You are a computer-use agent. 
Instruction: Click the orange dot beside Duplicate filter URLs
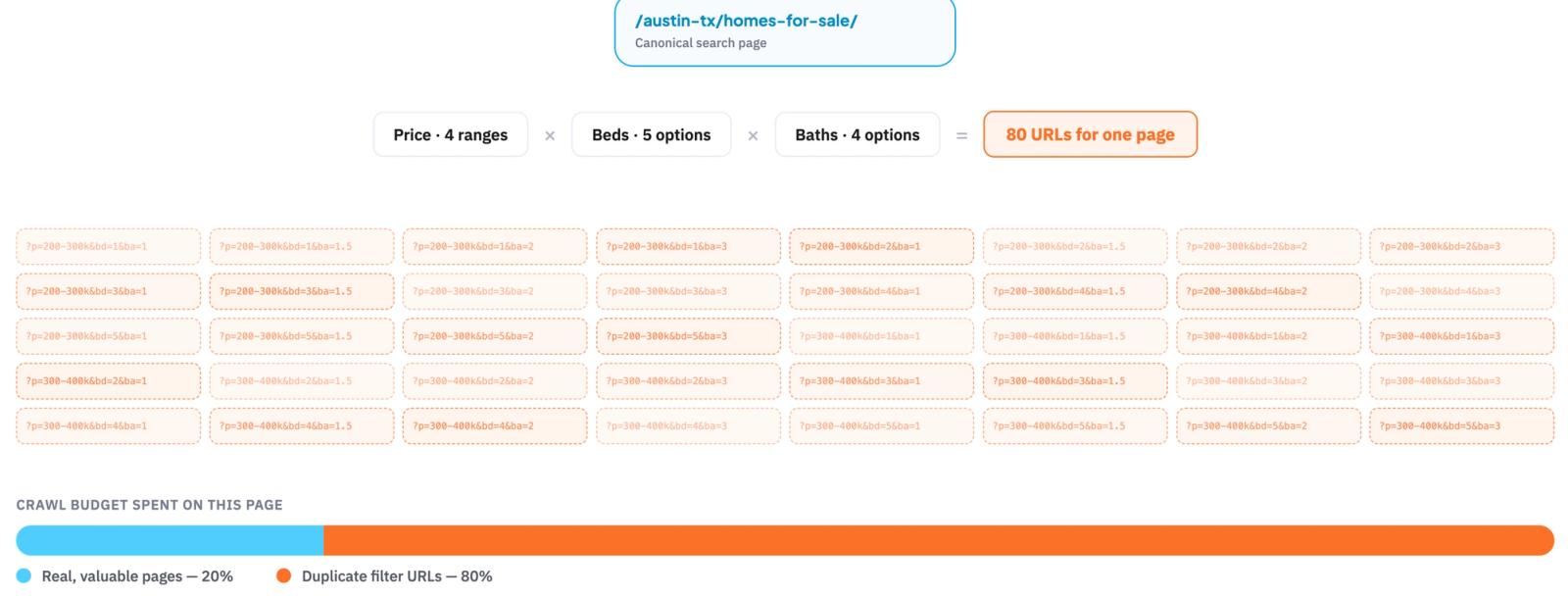tap(284, 575)
